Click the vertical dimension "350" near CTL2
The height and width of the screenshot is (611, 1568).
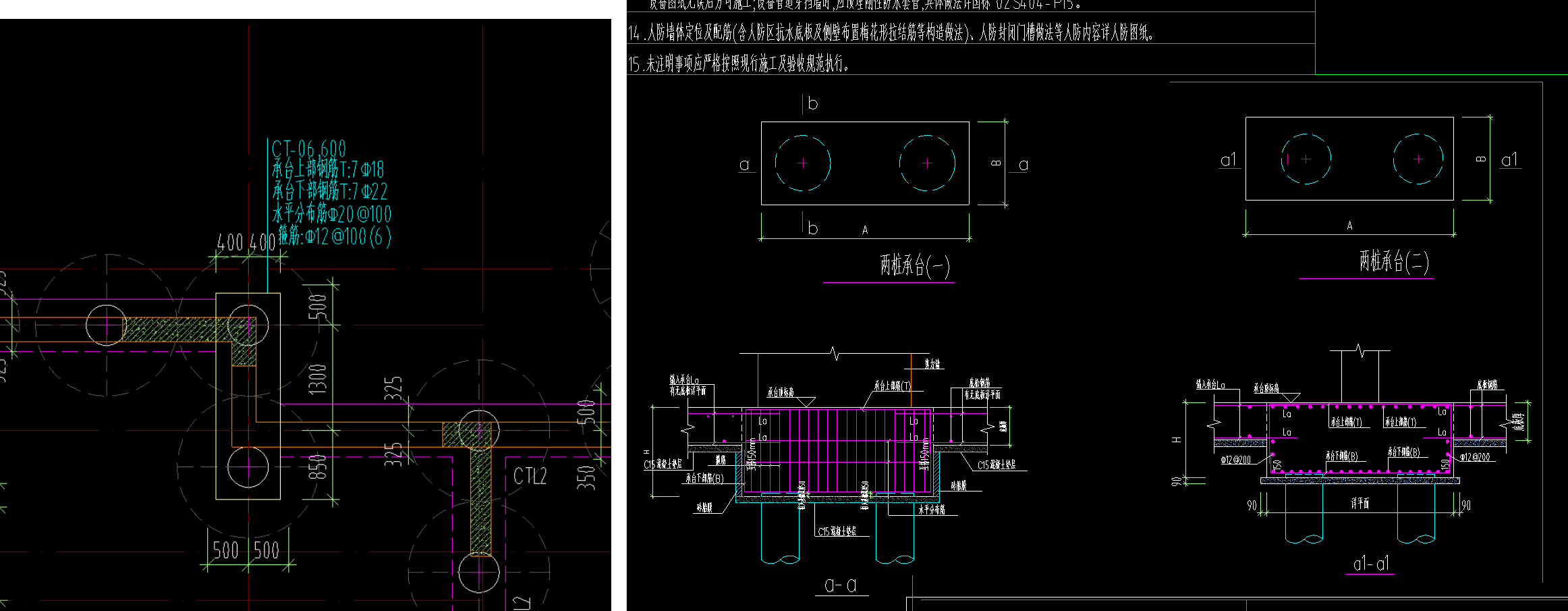(586, 477)
